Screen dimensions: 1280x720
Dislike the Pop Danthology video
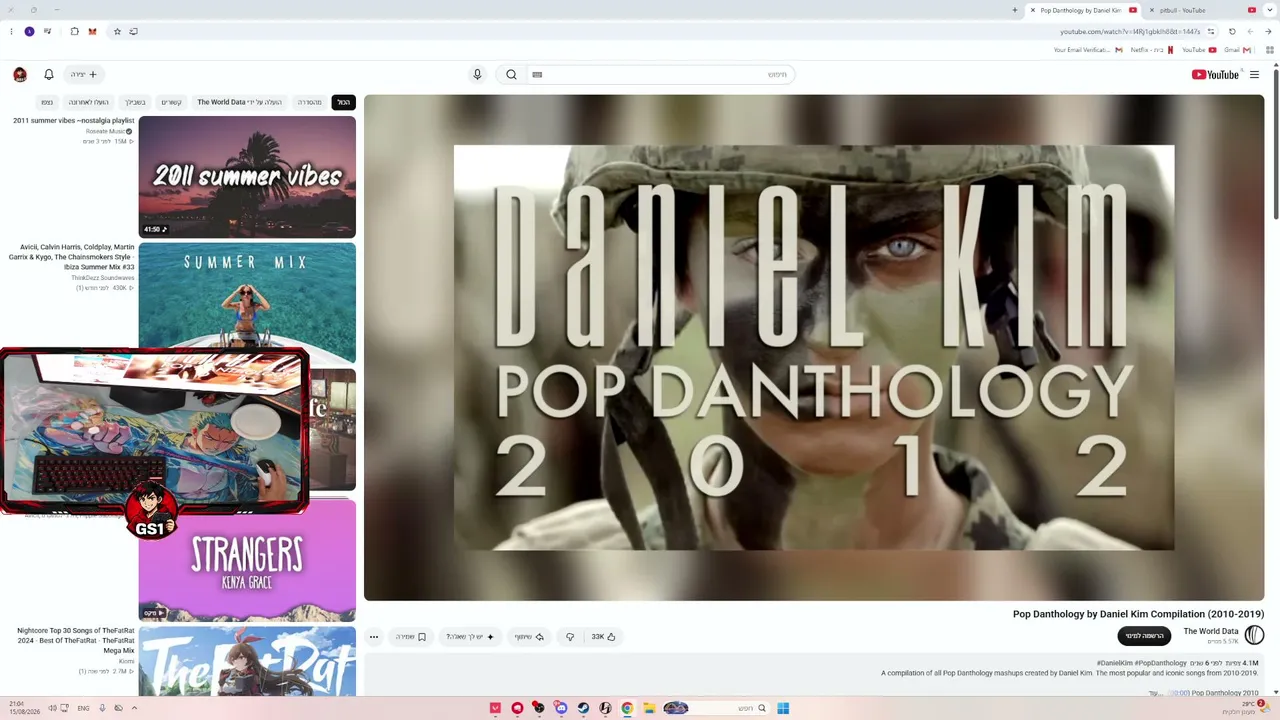coord(570,636)
